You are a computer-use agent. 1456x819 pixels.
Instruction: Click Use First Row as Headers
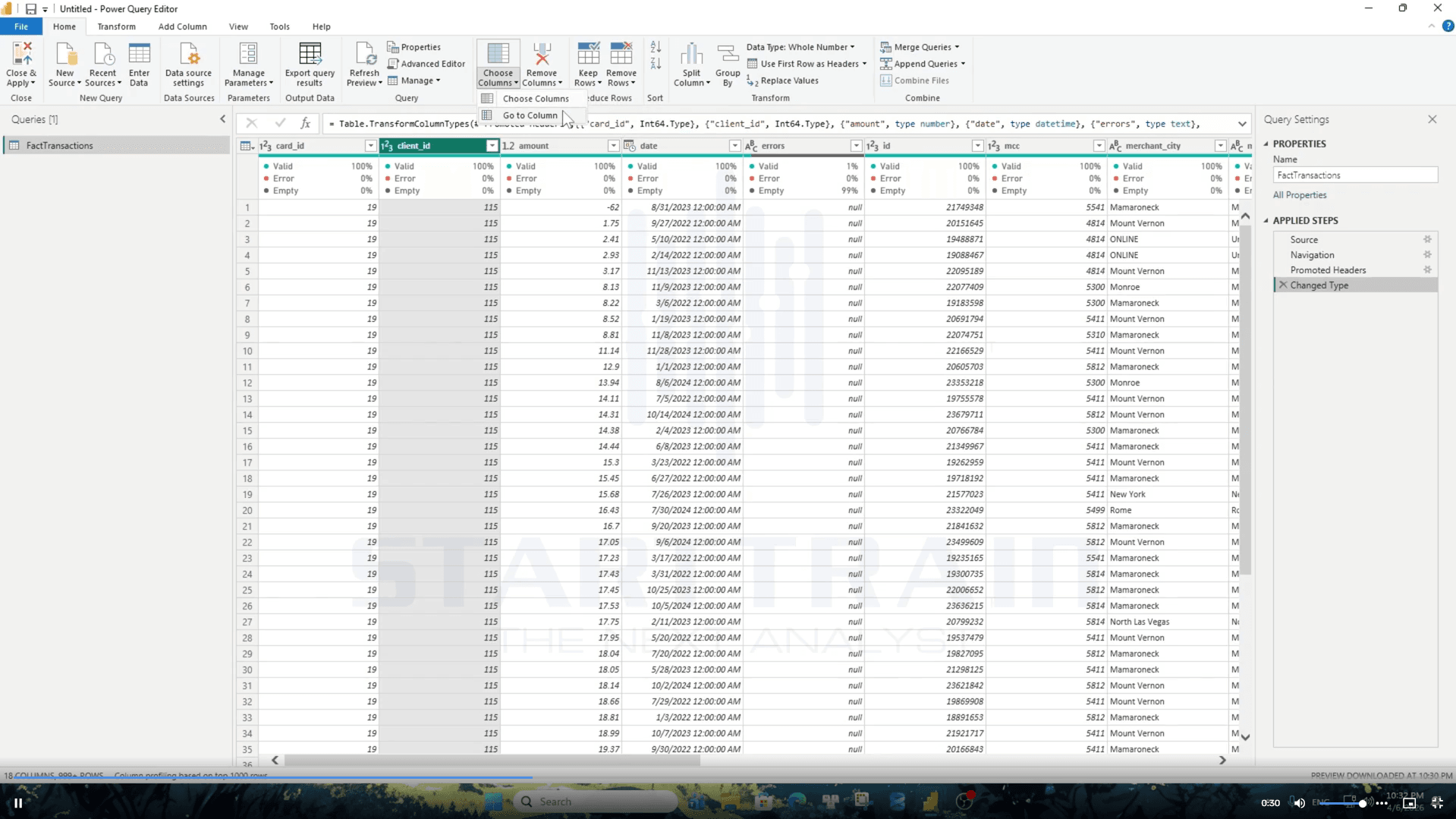pyautogui.click(x=807, y=64)
